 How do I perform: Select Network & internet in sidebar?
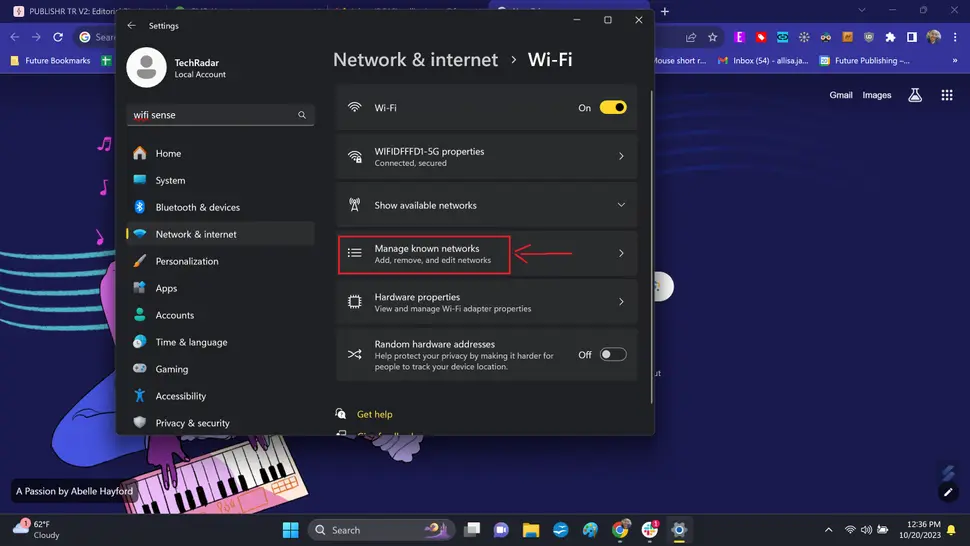(x=220, y=234)
